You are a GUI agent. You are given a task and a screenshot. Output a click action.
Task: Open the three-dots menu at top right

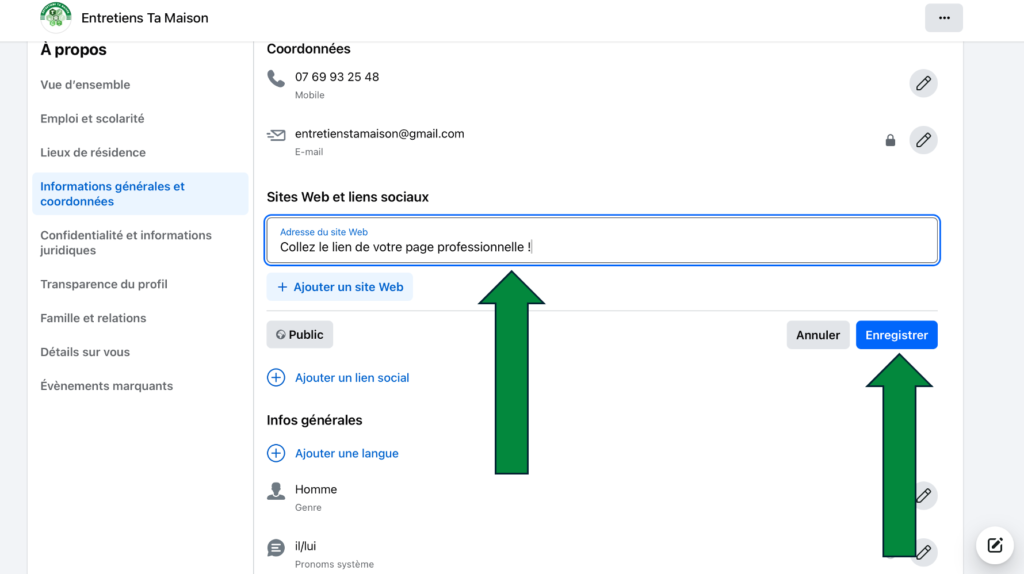click(x=943, y=18)
